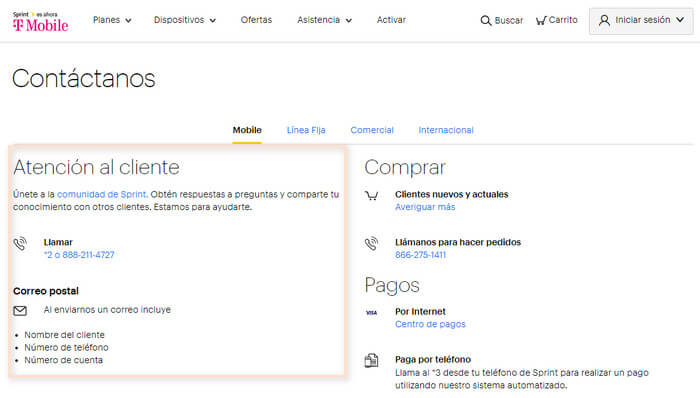Expand the Dispositivos dropdown menu

(x=185, y=20)
